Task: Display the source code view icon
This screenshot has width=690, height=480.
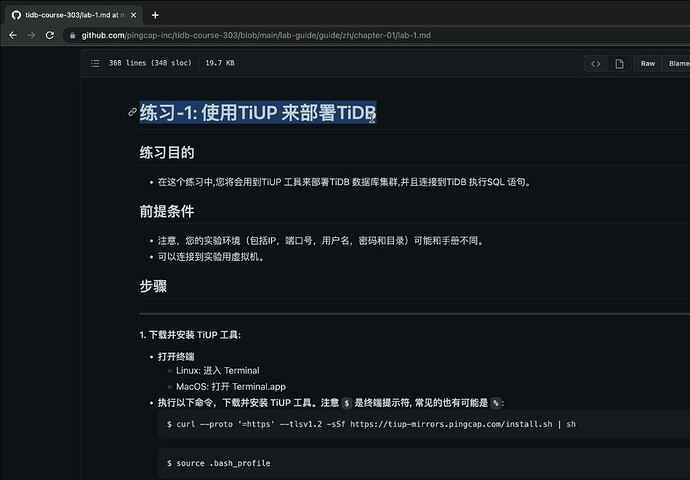Action: point(595,64)
